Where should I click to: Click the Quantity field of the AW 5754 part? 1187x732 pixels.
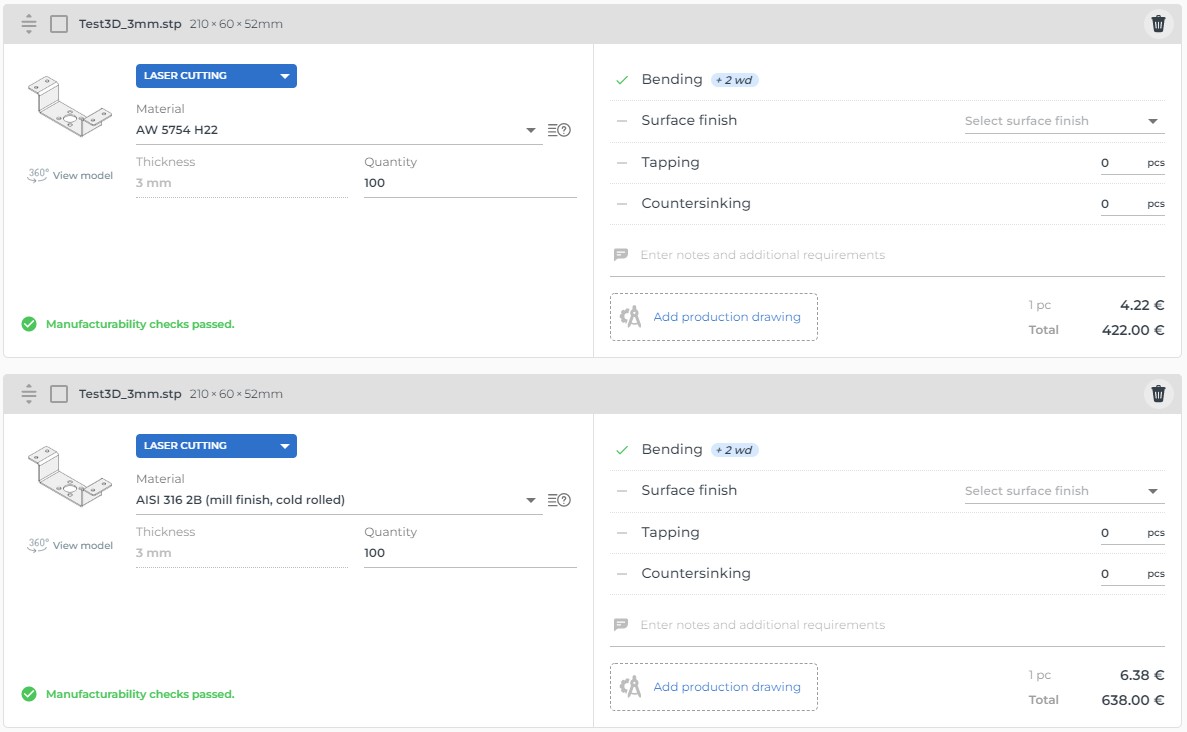point(470,183)
